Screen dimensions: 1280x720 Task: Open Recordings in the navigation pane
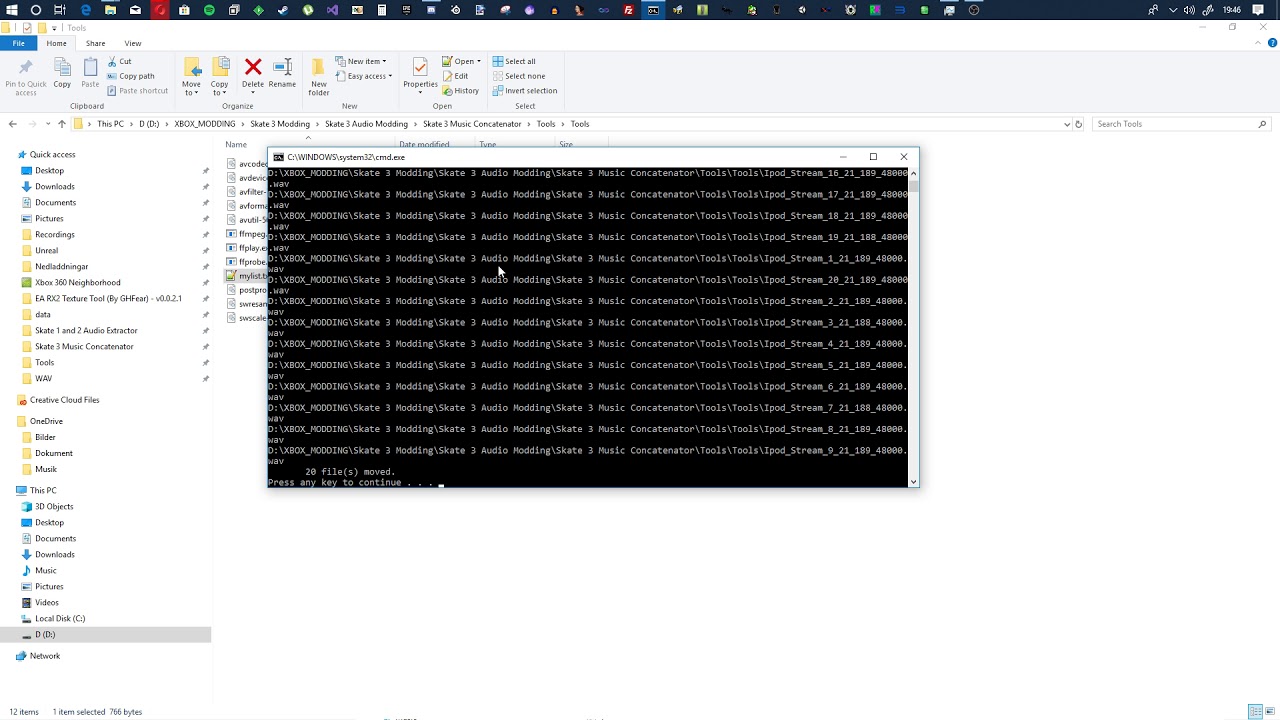pyautogui.click(x=55, y=235)
